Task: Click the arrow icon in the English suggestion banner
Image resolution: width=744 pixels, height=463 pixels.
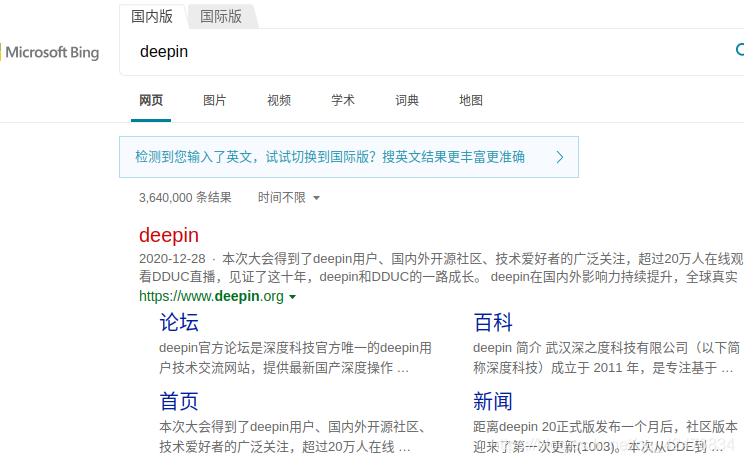Action: (x=560, y=157)
